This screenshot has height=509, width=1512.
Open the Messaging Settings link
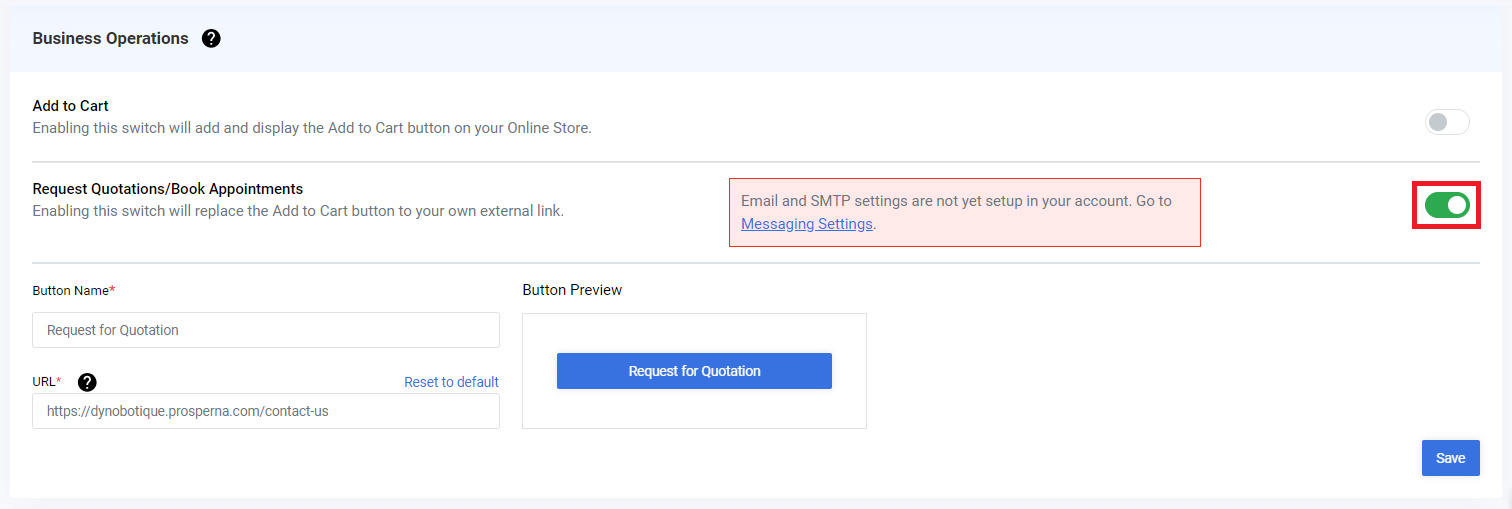tap(807, 224)
